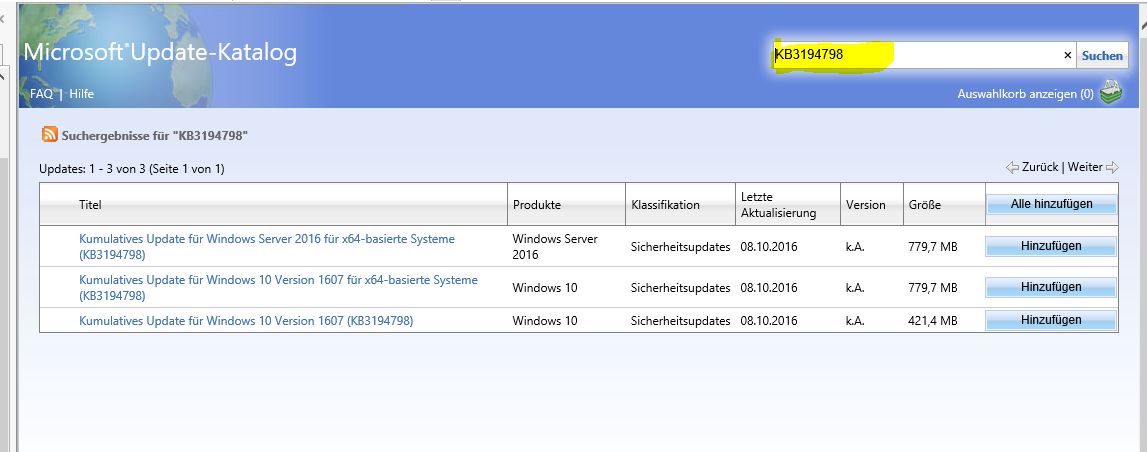Add Windows 10 1607 x64 update
The width and height of the screenshot is (1147, 452).
[1051, 287]
